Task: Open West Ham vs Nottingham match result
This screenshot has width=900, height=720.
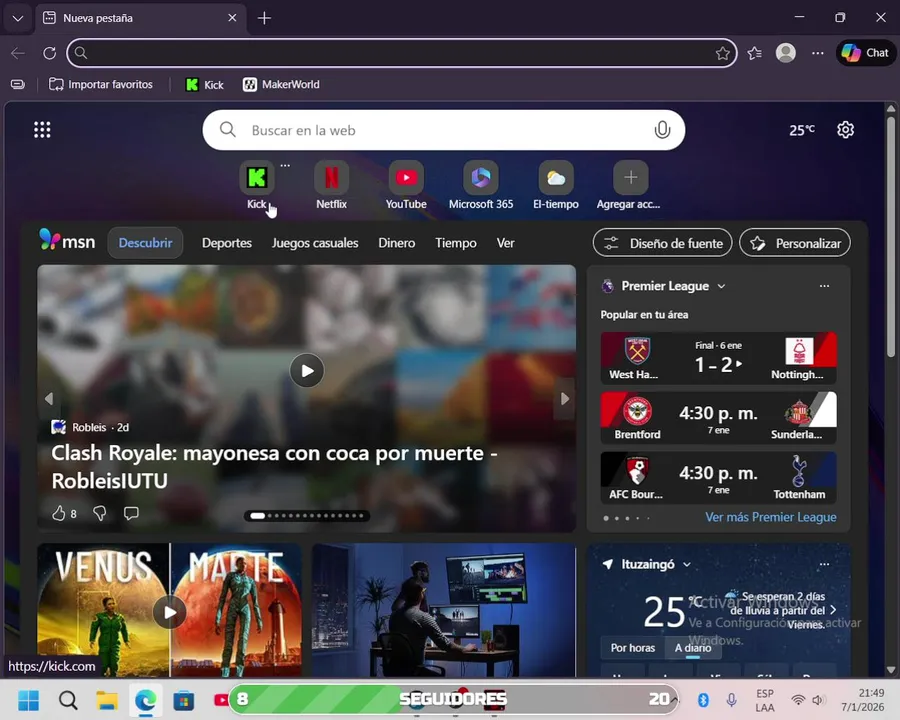Action: pos(718,358)
